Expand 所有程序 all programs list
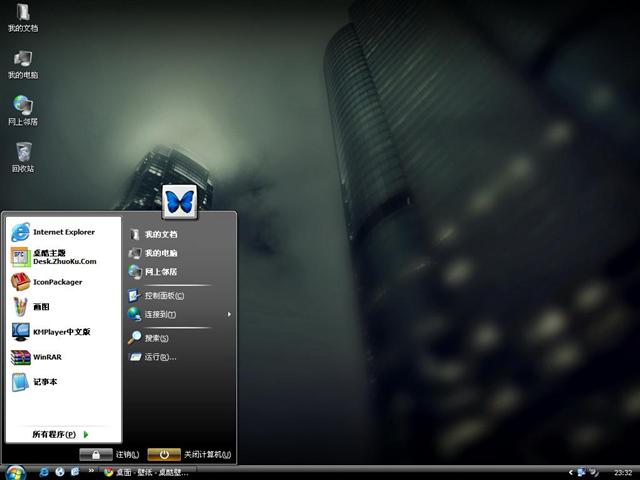This screenshot has height=480, width=640. pyautogui.click(x=60, y=434)
